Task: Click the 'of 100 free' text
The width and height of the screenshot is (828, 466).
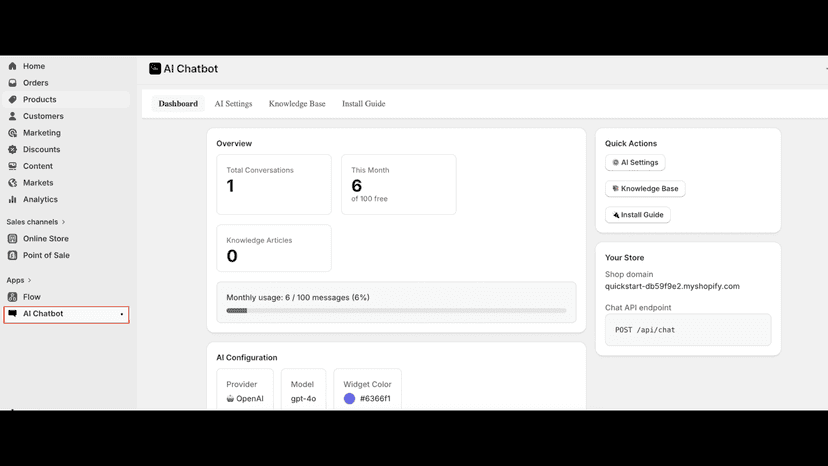Action: 369,199
